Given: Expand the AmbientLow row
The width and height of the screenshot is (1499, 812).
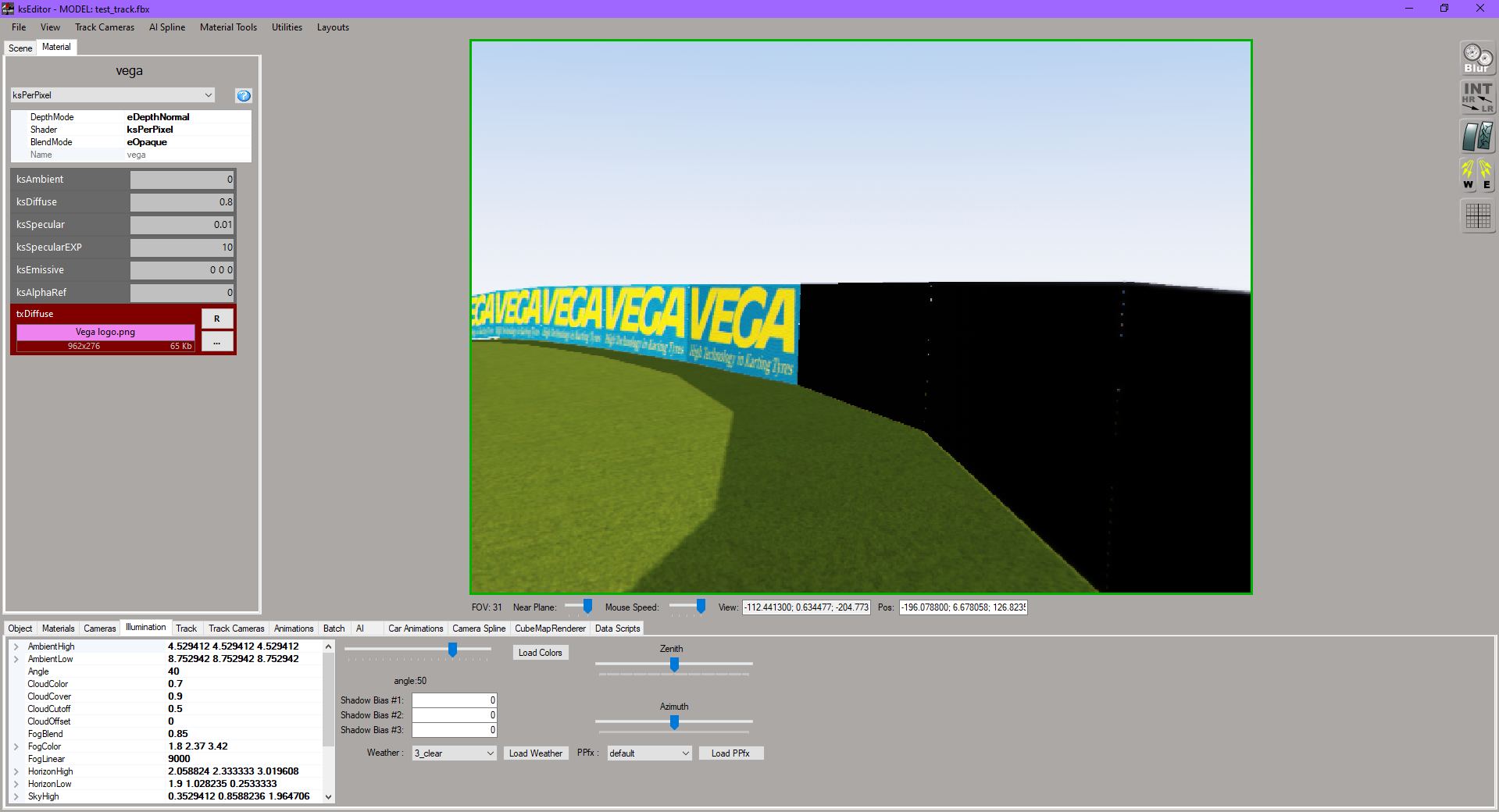Looking at the screenshot, I should tap(16, 659).
